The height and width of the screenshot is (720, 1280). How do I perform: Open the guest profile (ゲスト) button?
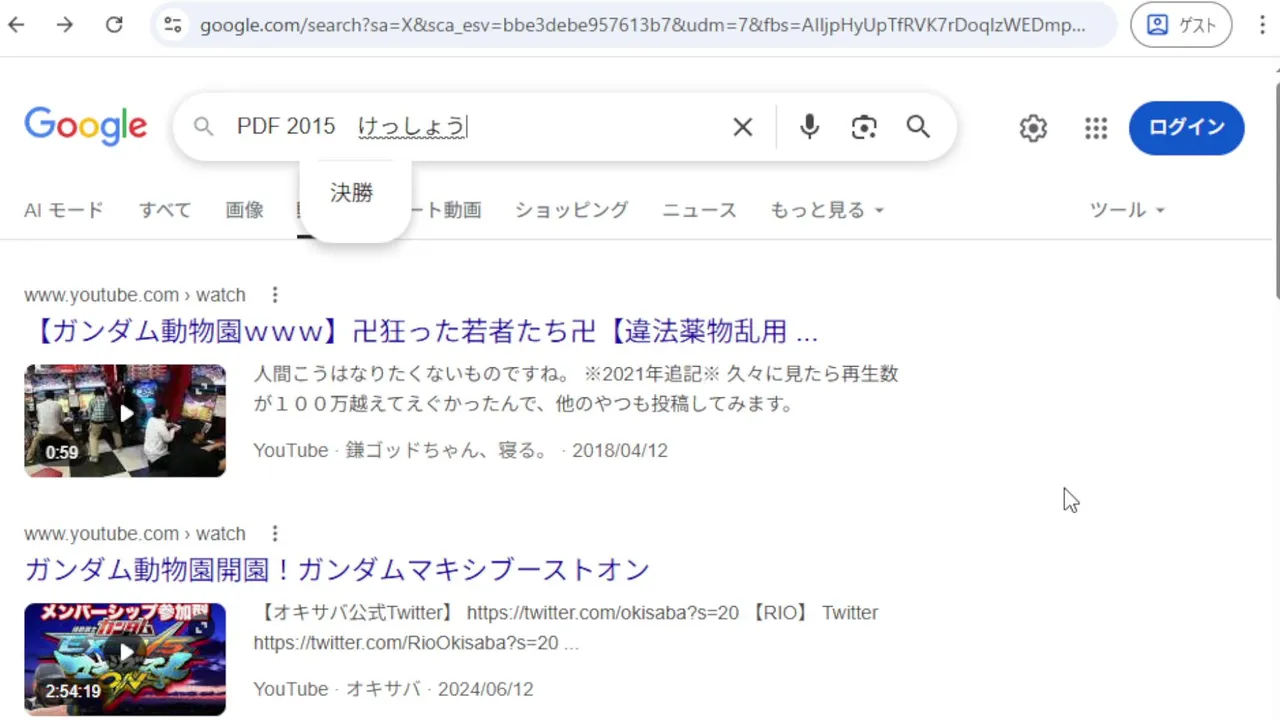(x=1181, y=25)
